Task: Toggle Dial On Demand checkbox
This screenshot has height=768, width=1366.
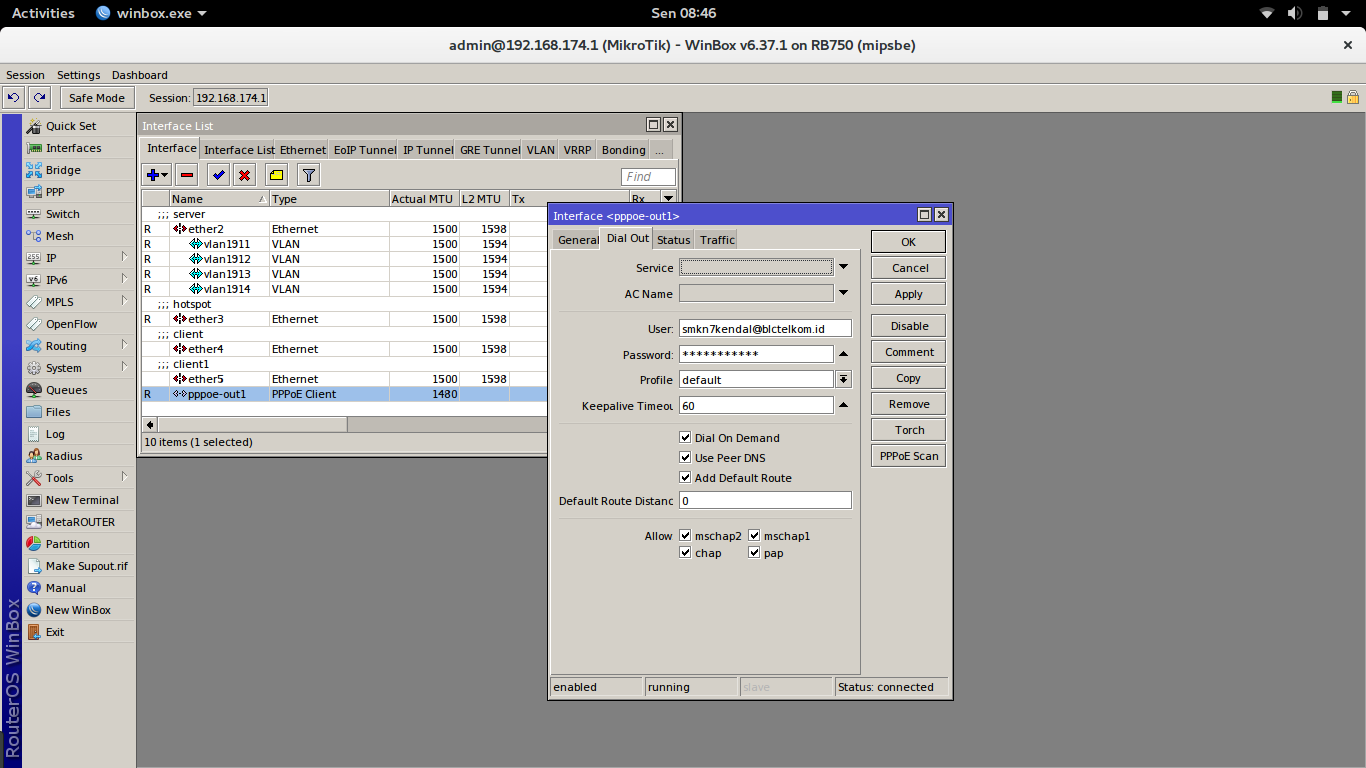Action: pyautogui.click(x=685, y=438)
